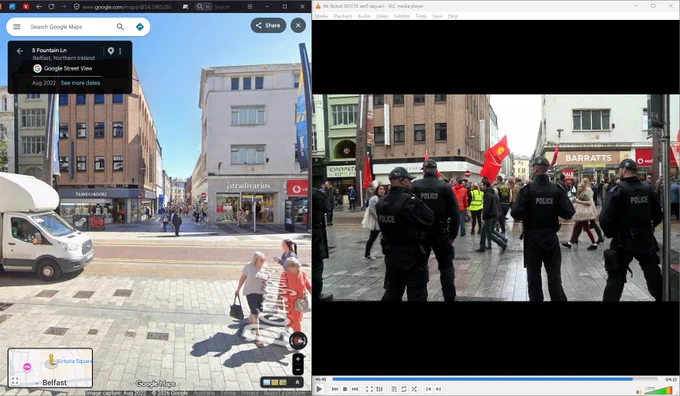Open the VLC Media menu
680x396 pixels.
tap(321, 16)
